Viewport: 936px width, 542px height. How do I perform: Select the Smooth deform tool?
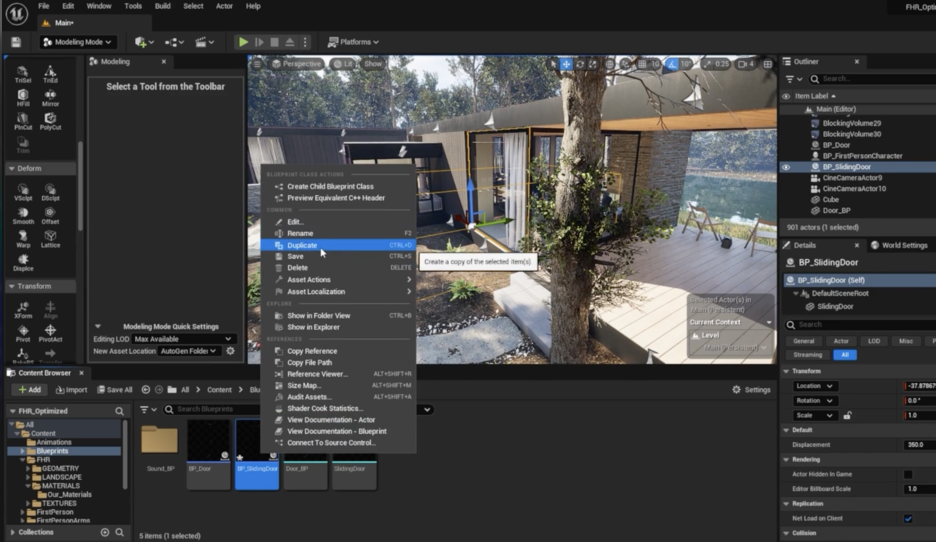point(23,215)
